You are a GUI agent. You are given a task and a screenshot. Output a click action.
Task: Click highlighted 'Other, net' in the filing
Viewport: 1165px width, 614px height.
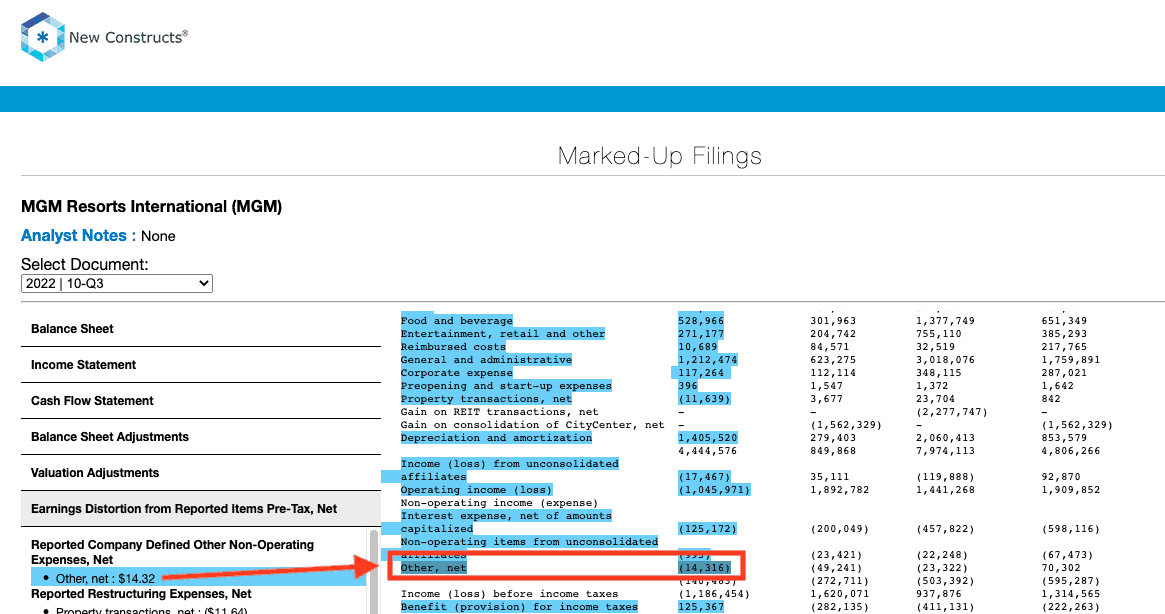pyautogui.click(x=433, y=568)
